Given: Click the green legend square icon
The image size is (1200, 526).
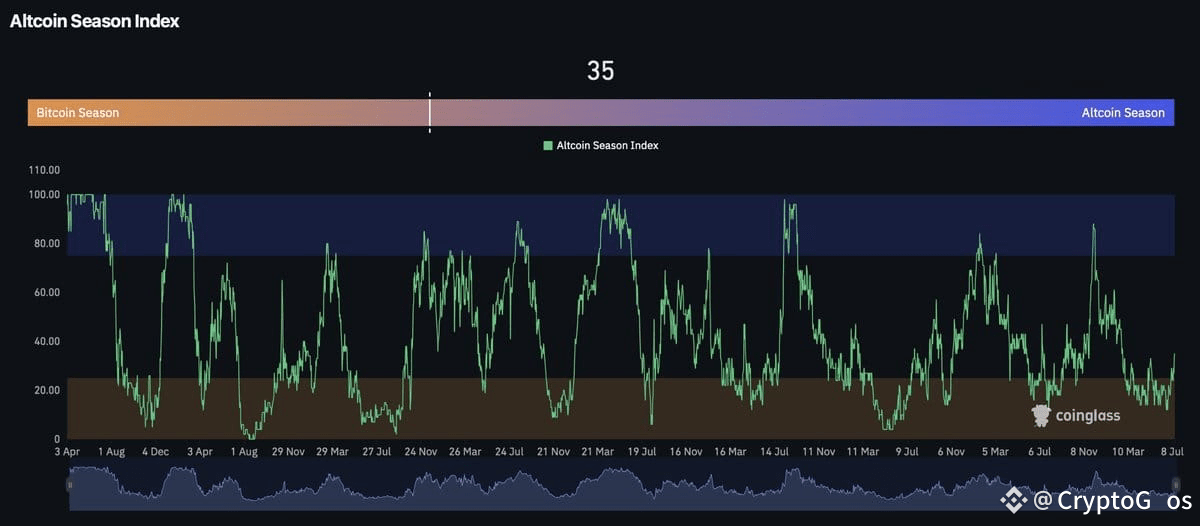Looking at the screenshot, I should [x=548, y=145].
